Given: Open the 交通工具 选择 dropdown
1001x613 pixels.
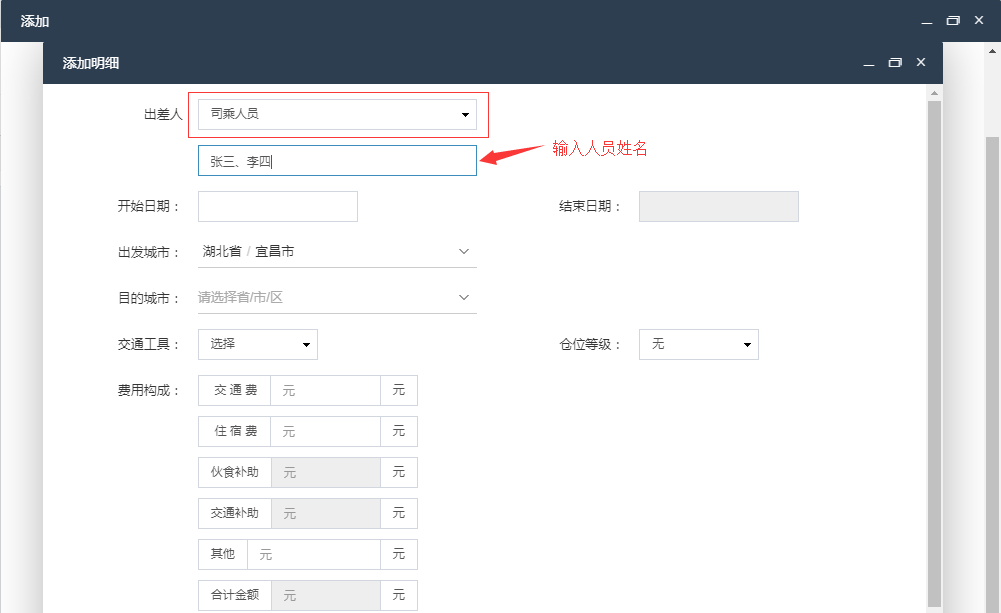Looking at the screenshot, I should [x=258, y=344].
